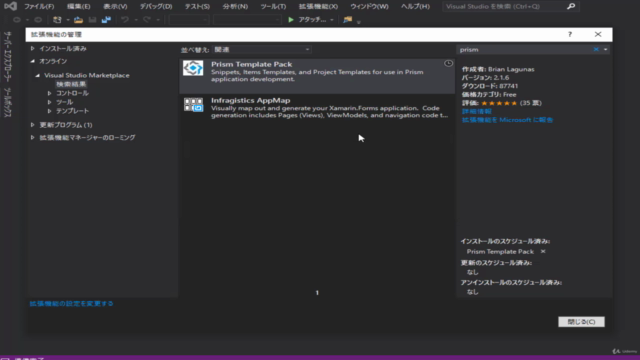This screenshot has height=360, width=640.
Task: Click the Prism Template Pack icon
Action: [x=193, y=68]
